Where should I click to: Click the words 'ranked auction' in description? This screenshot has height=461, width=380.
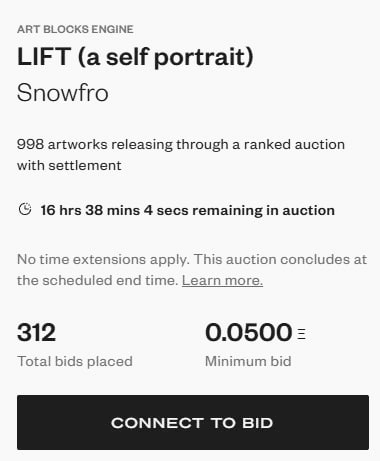coord(294,145)
